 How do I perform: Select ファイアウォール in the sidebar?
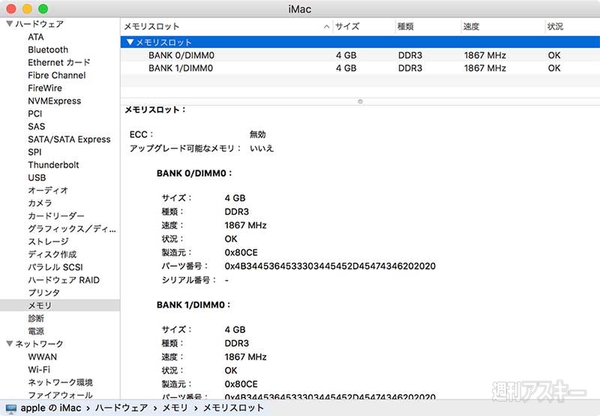[x=60, y=395]
